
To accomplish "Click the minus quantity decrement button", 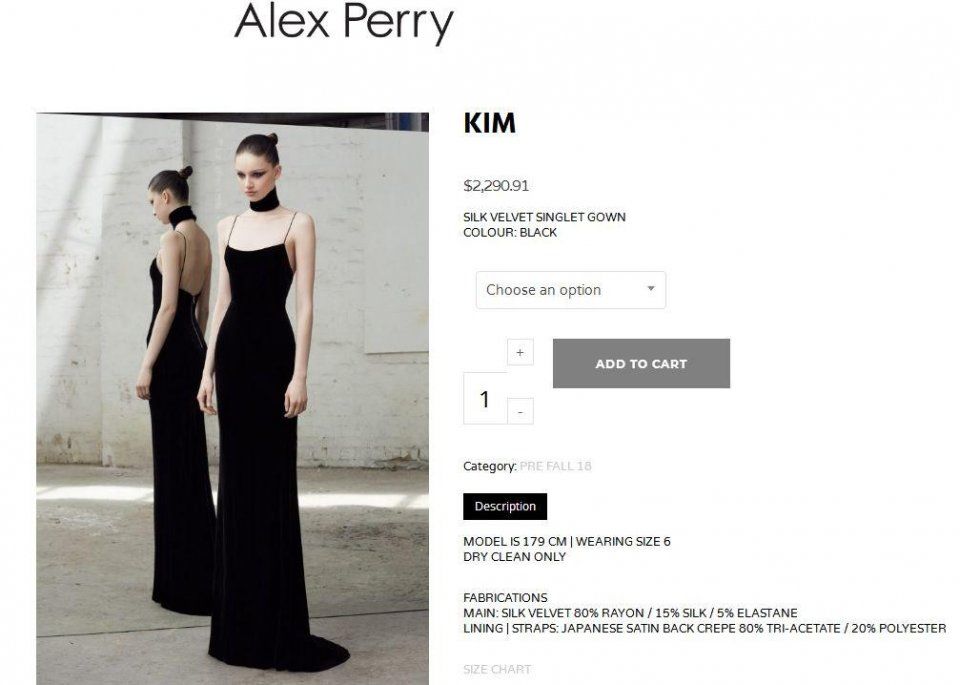I will (520, 411).
